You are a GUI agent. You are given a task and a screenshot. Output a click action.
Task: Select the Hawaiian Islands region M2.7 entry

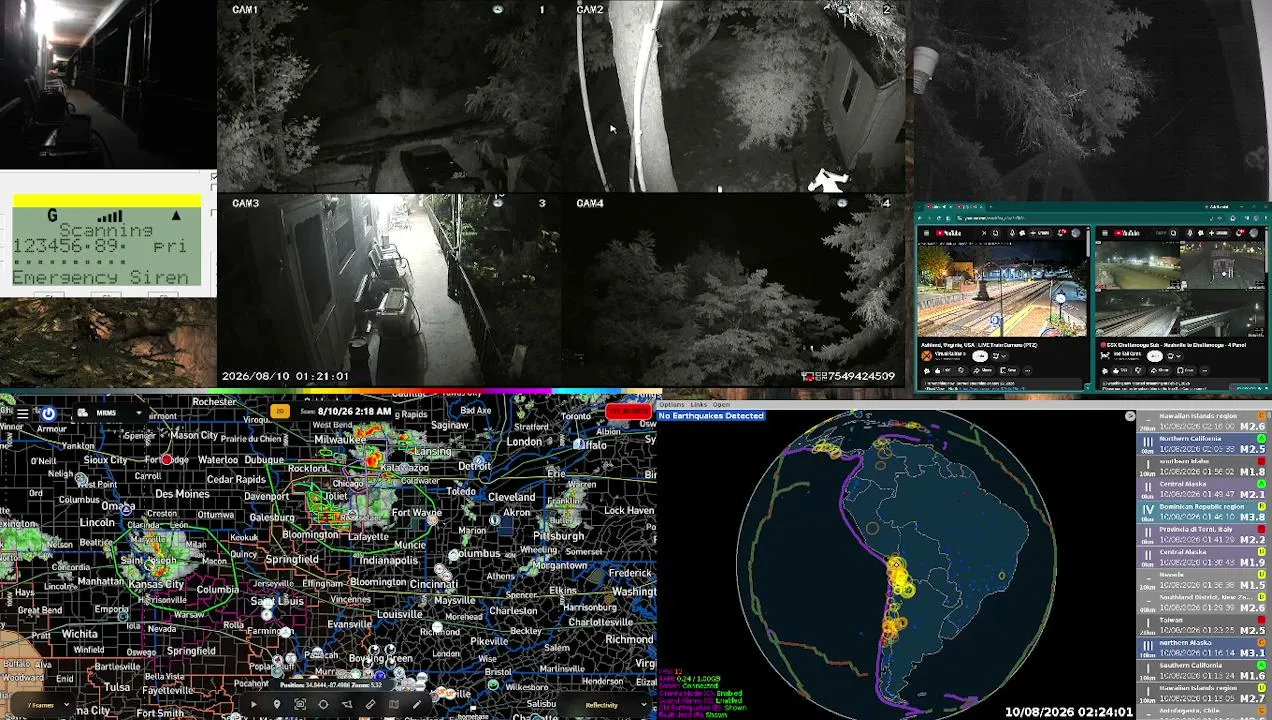pyautogui.click(x=1203, y=693)
